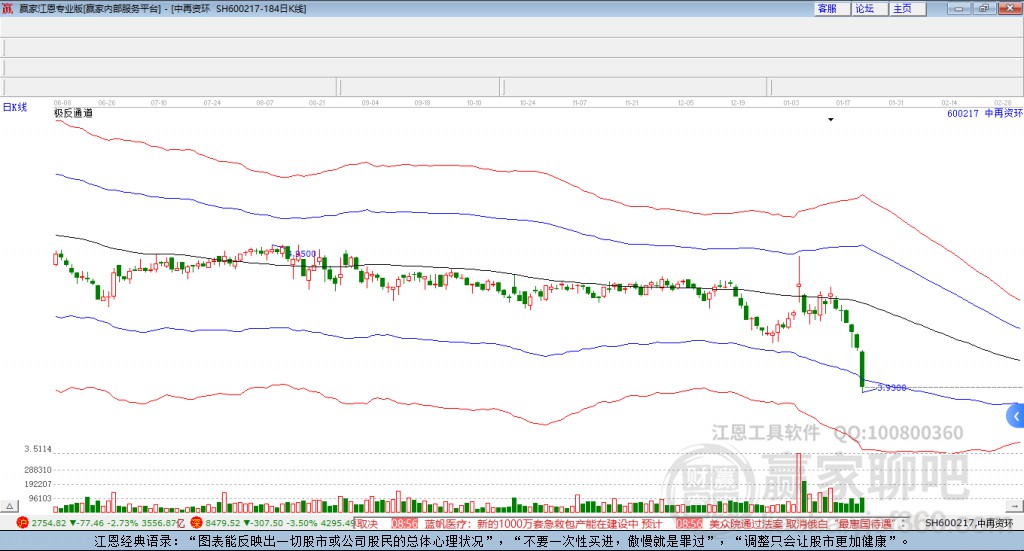The height and width of the screenshot is (551, 1024).
Task: Restore down the application window
Action: click(983, 8)
